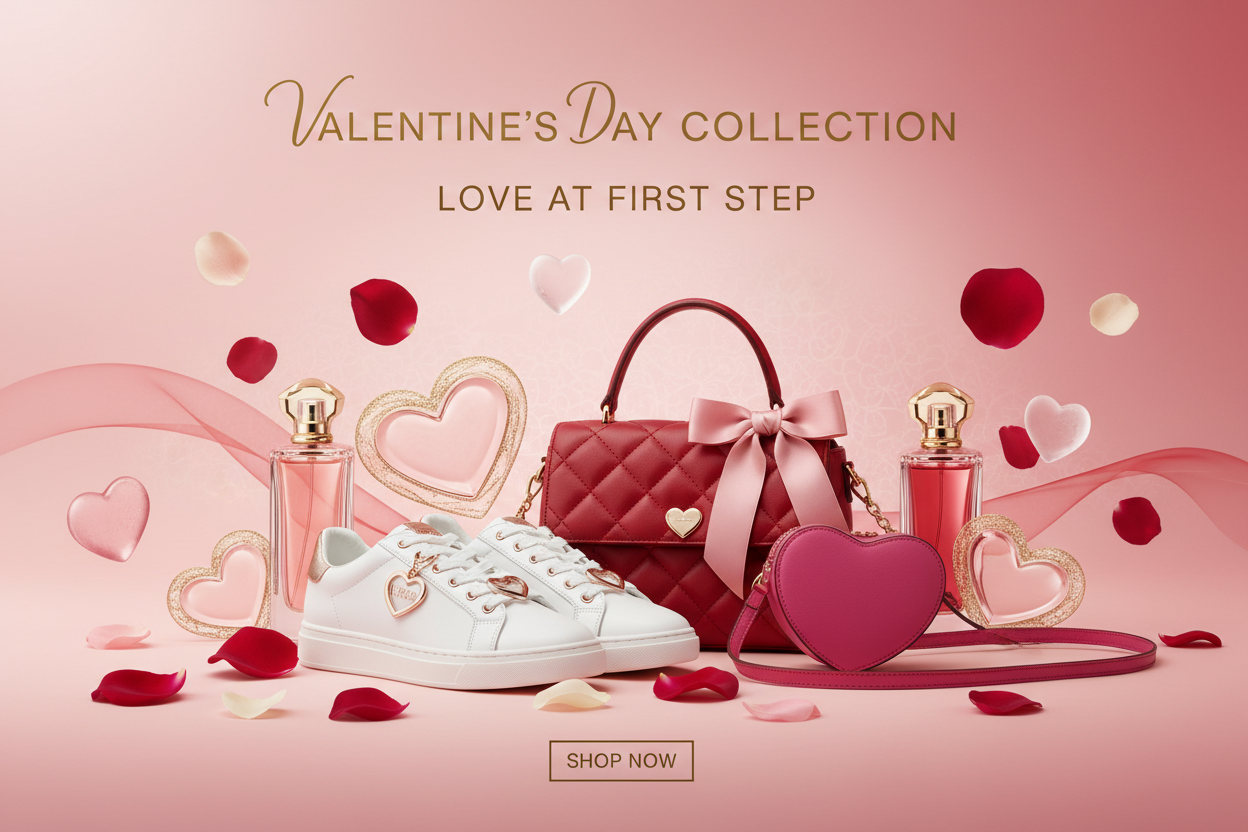Screen dimensions: 1248x832
Task: Click the large red rose petal upper right
Action: tap(1002, 308)
